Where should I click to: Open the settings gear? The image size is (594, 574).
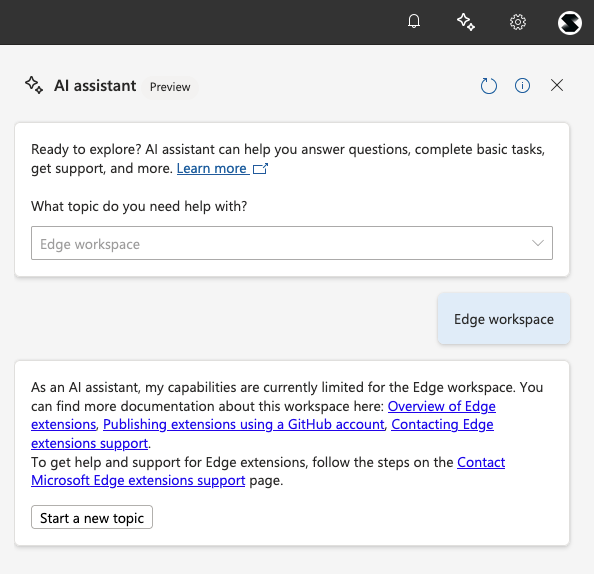517,22
